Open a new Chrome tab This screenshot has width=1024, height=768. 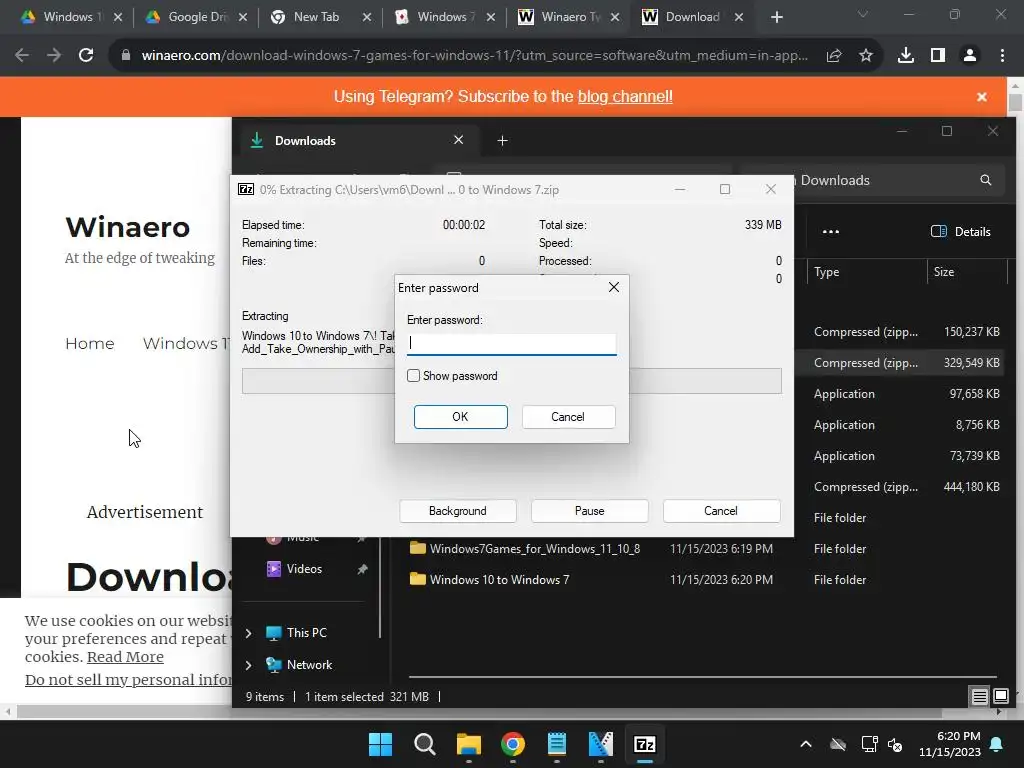pyautogui.click(x=776, y=17)
